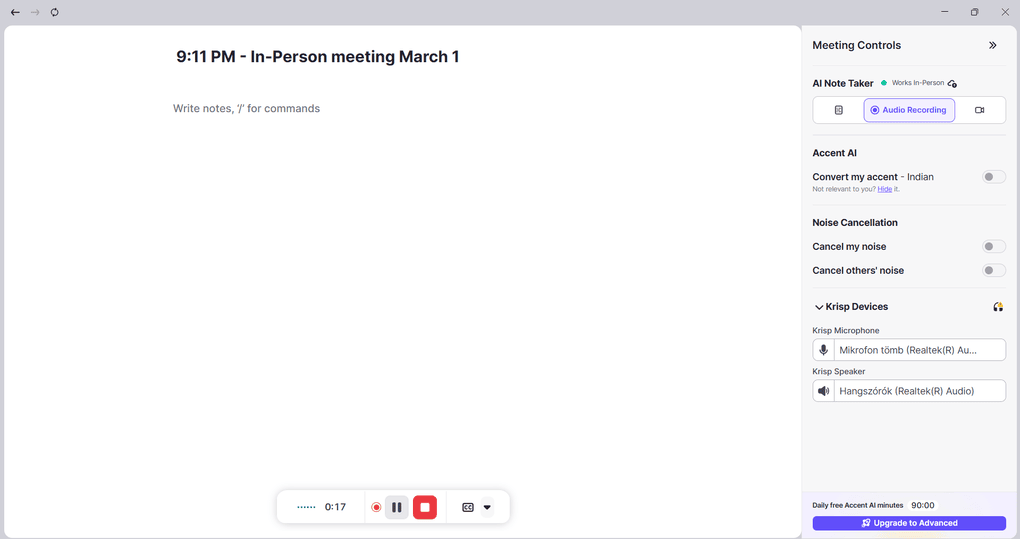The image size is (1020, 539).
Task: Click the cloud info icon beside Works In-Person
Action: click(x=952, y=83)
